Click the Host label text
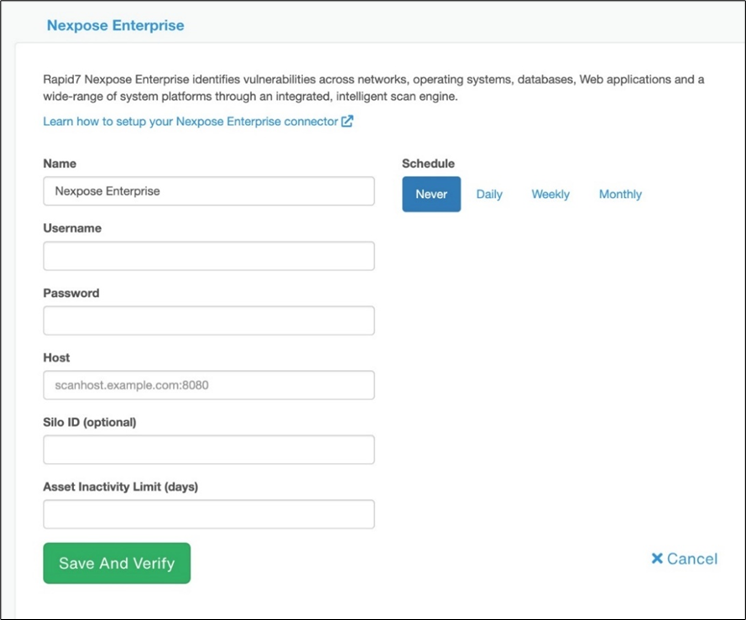This screenshot has width=746, height=620. pyautogui.click(x=57, y=358)
